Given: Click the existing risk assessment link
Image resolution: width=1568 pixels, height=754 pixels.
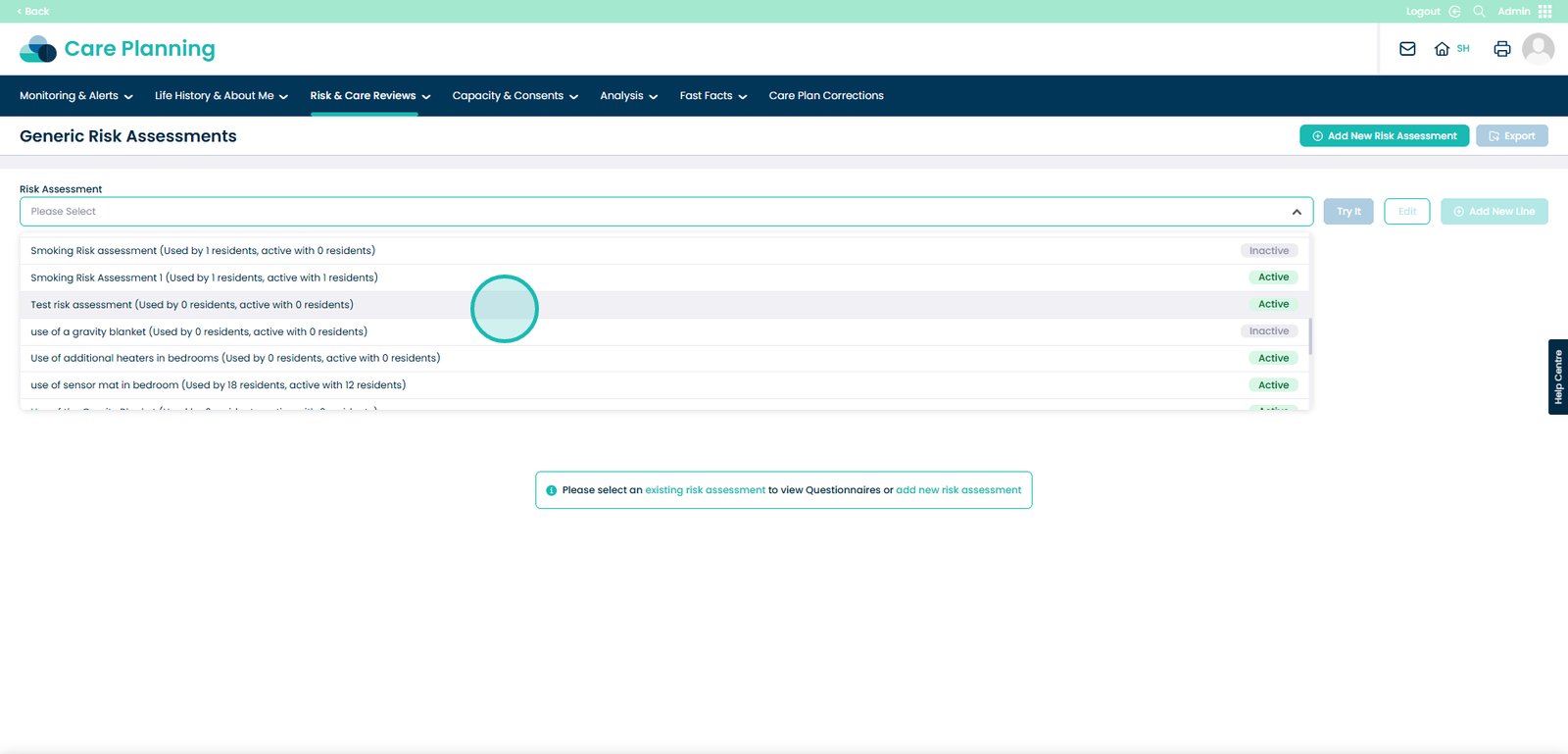Looking at the screenshot, I should (x=705, y=490).
